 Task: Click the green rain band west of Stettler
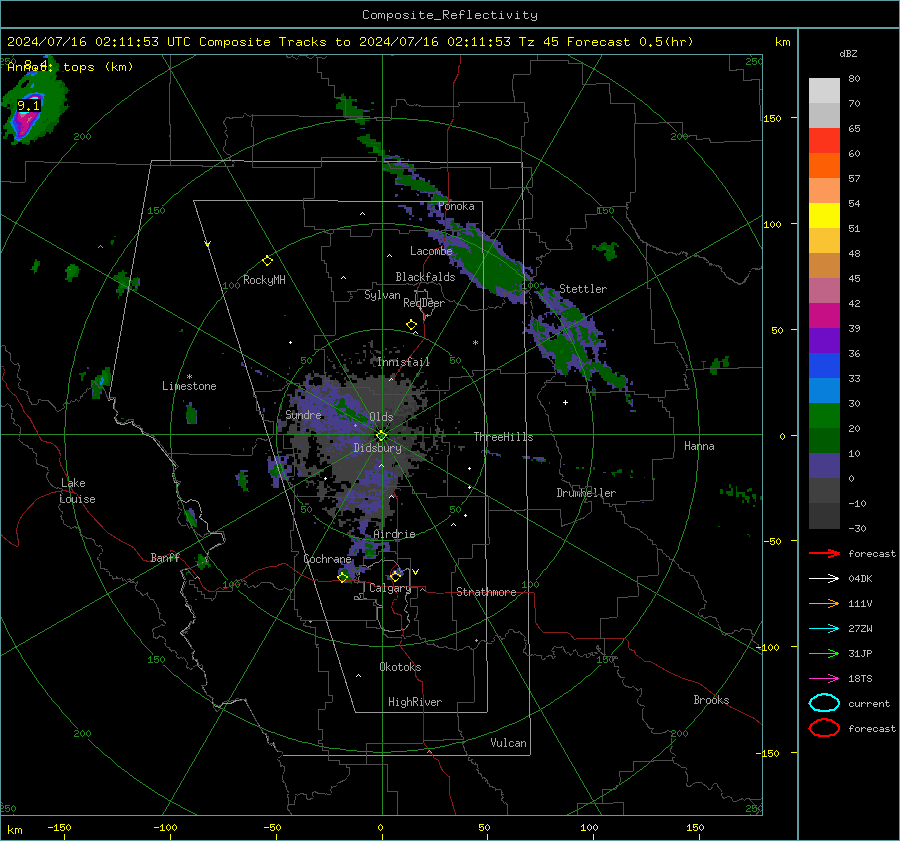click(x=488, y=261)
